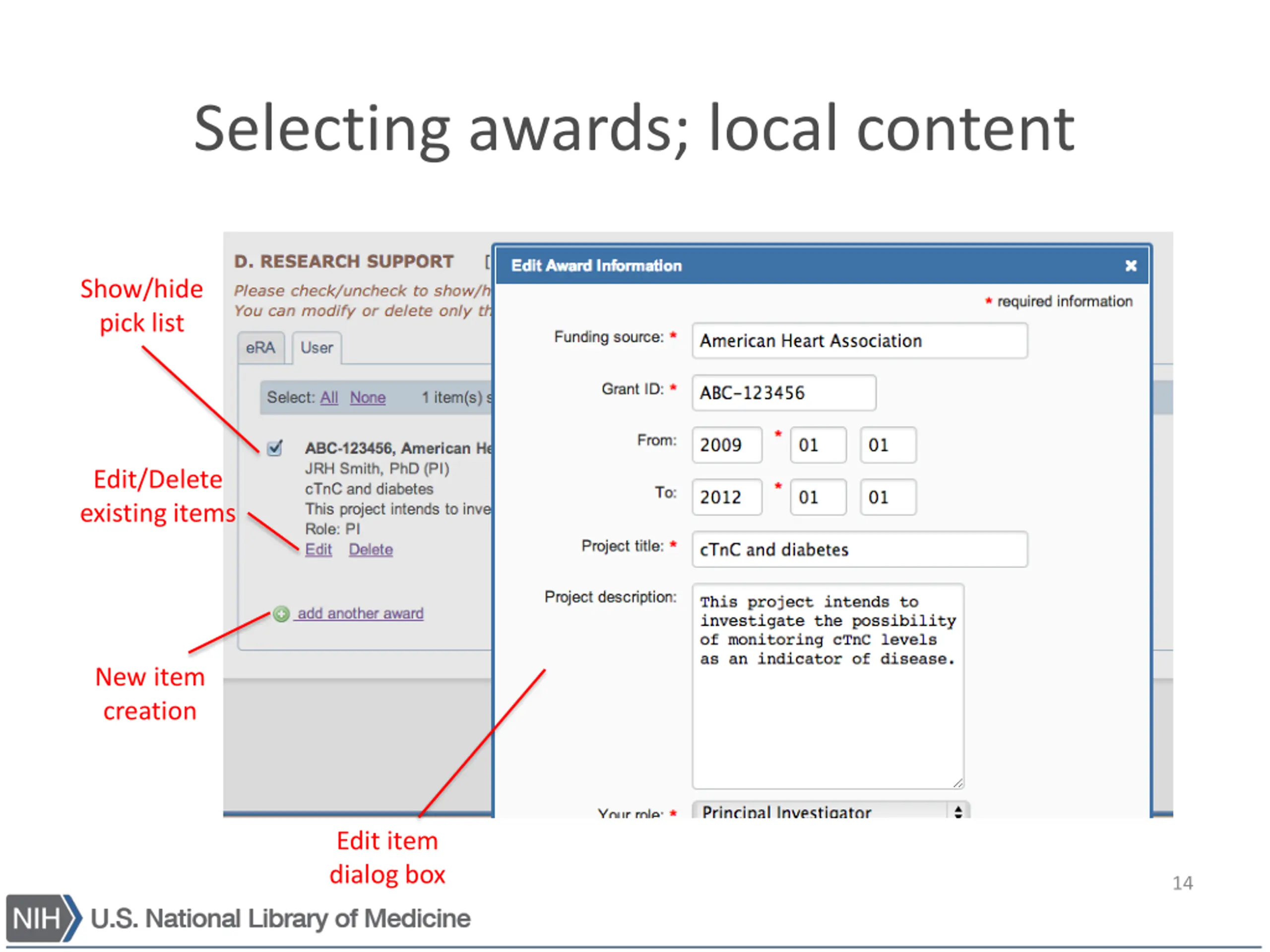Click the 'cTnC and diabetes' award line
The image size is (1270, 952).
(369, 489)
